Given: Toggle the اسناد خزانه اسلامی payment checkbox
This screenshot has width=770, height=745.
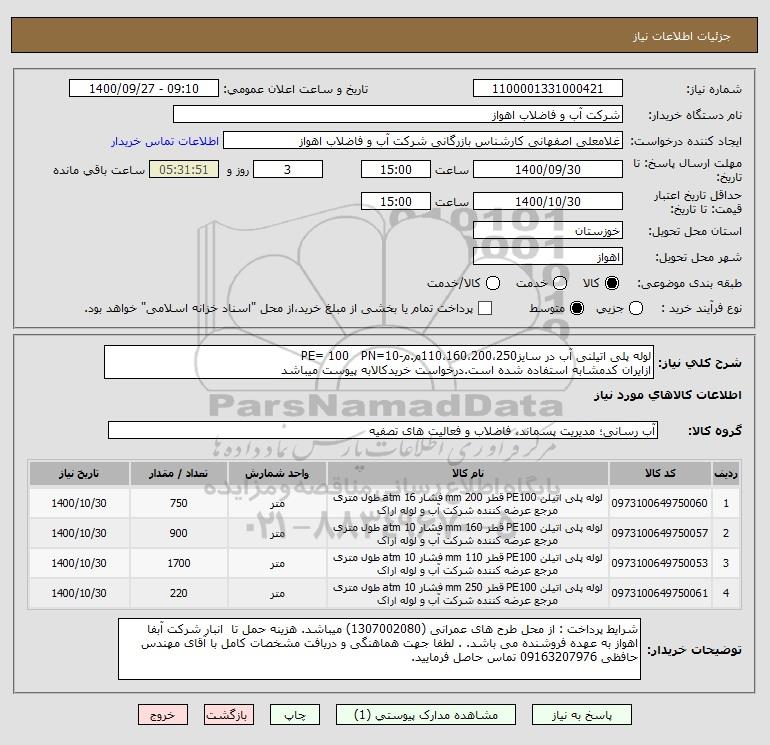Looking at the screenshot, I should click(485, 308).
